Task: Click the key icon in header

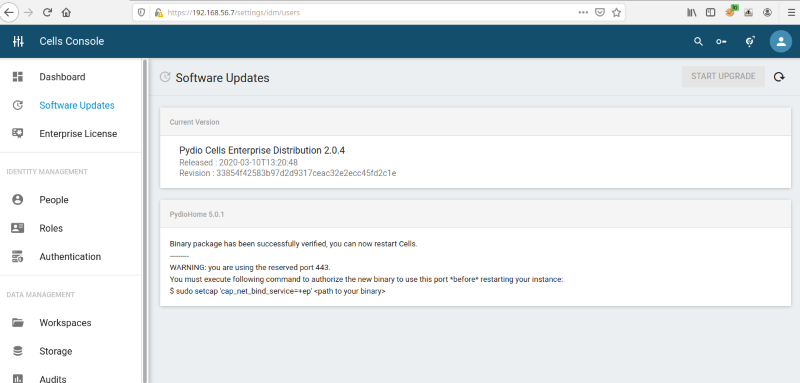Action: coord(721,42)
